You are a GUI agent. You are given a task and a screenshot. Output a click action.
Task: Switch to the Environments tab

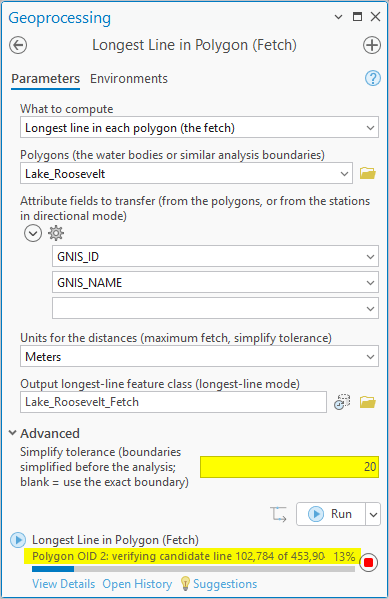(x=129, y=79)
